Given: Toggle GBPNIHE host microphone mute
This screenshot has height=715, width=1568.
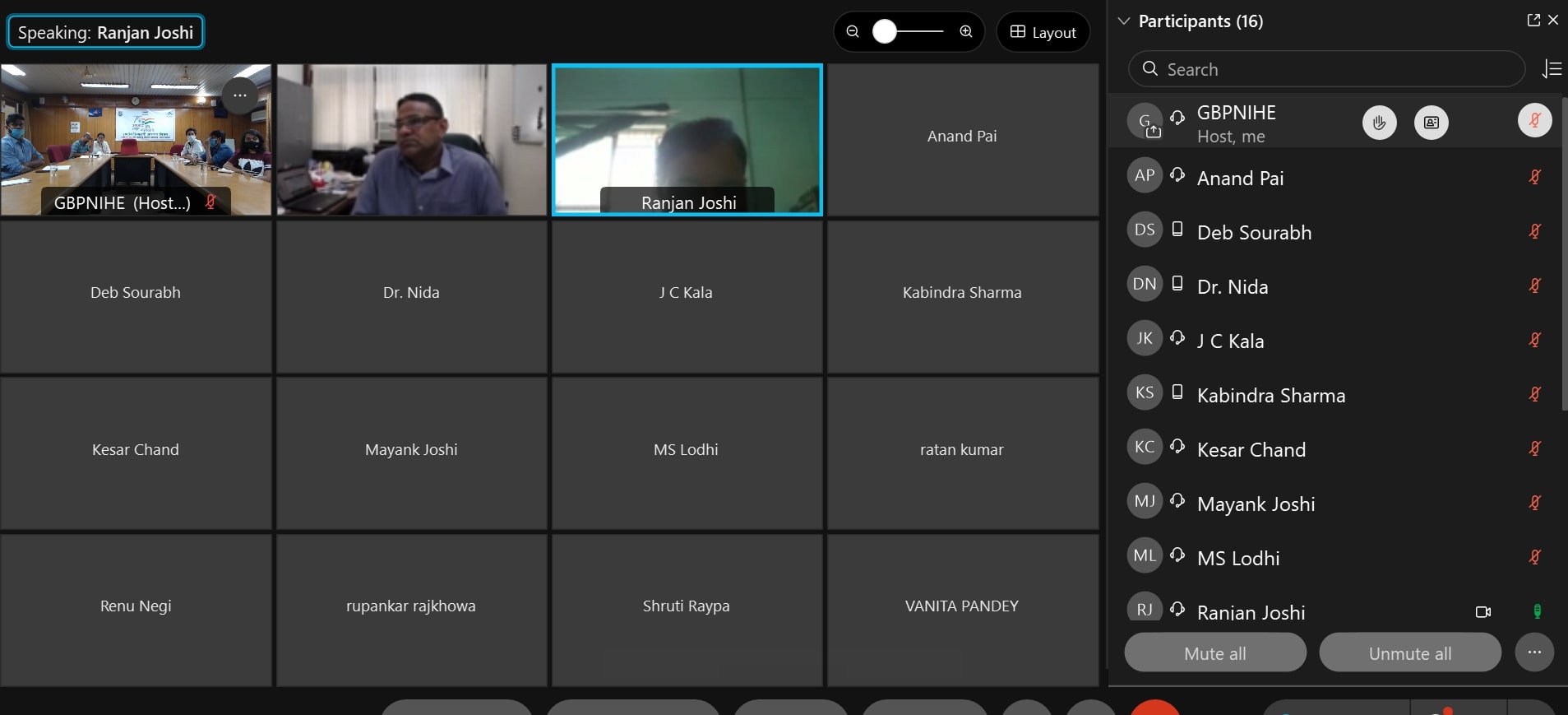Looking at the screenshot, I should point(1534,121).
